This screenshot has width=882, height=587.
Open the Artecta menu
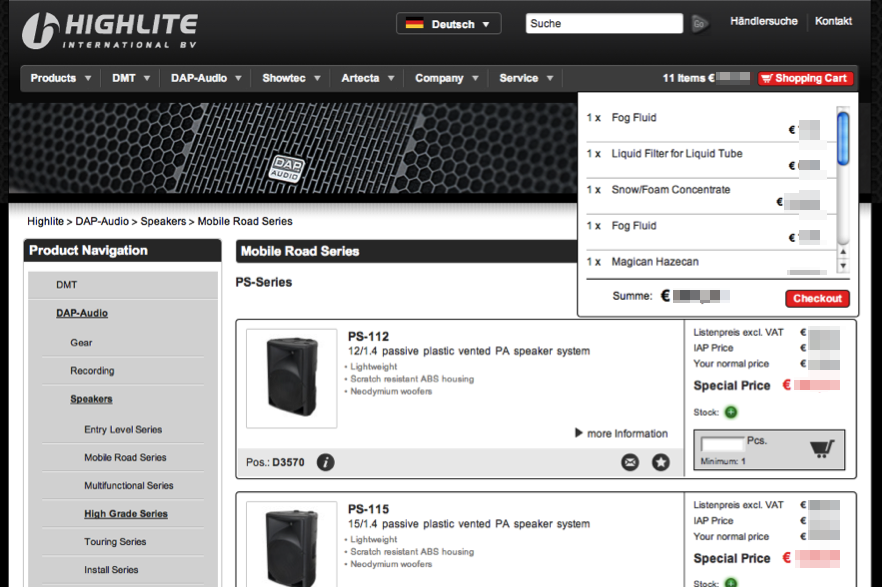pos(367,78)
